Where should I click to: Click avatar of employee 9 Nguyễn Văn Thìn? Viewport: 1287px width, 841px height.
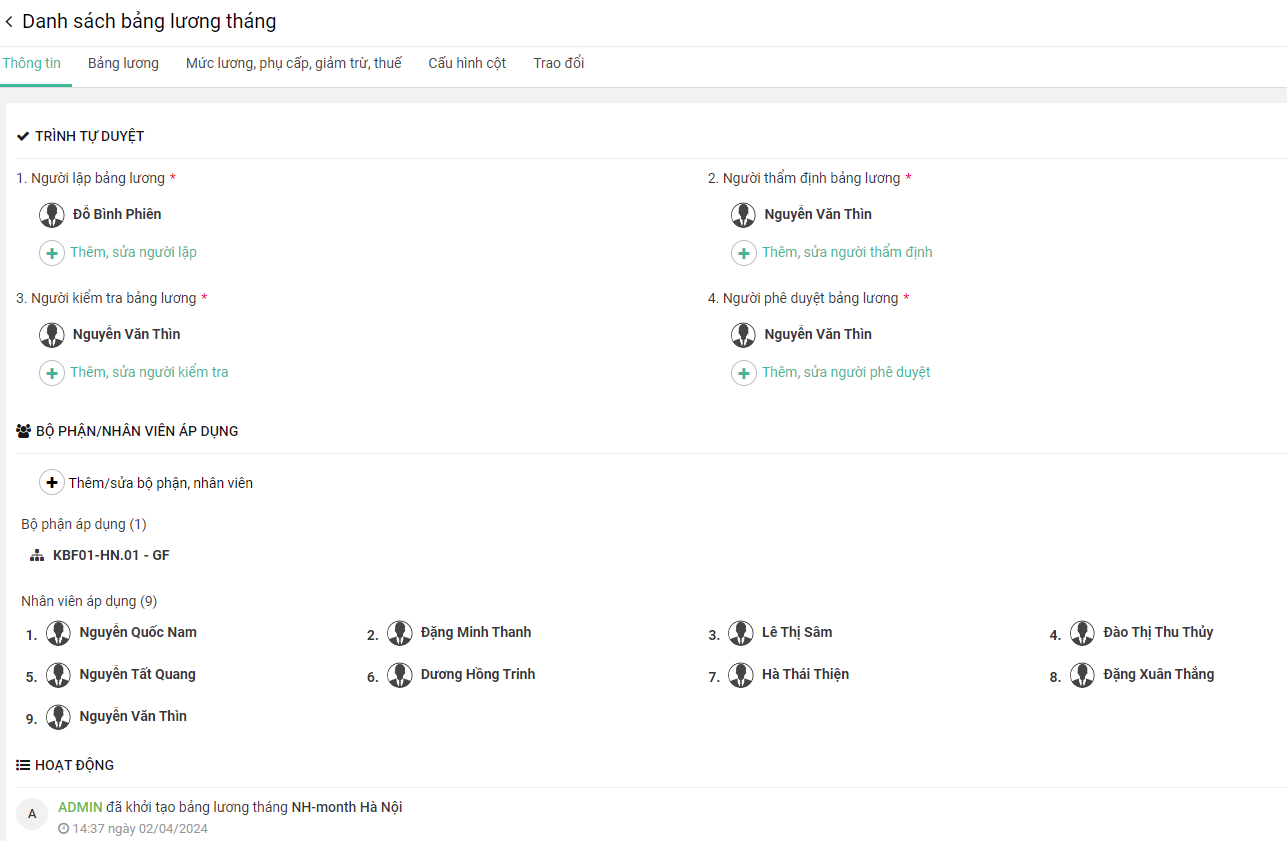click(59, 717)
